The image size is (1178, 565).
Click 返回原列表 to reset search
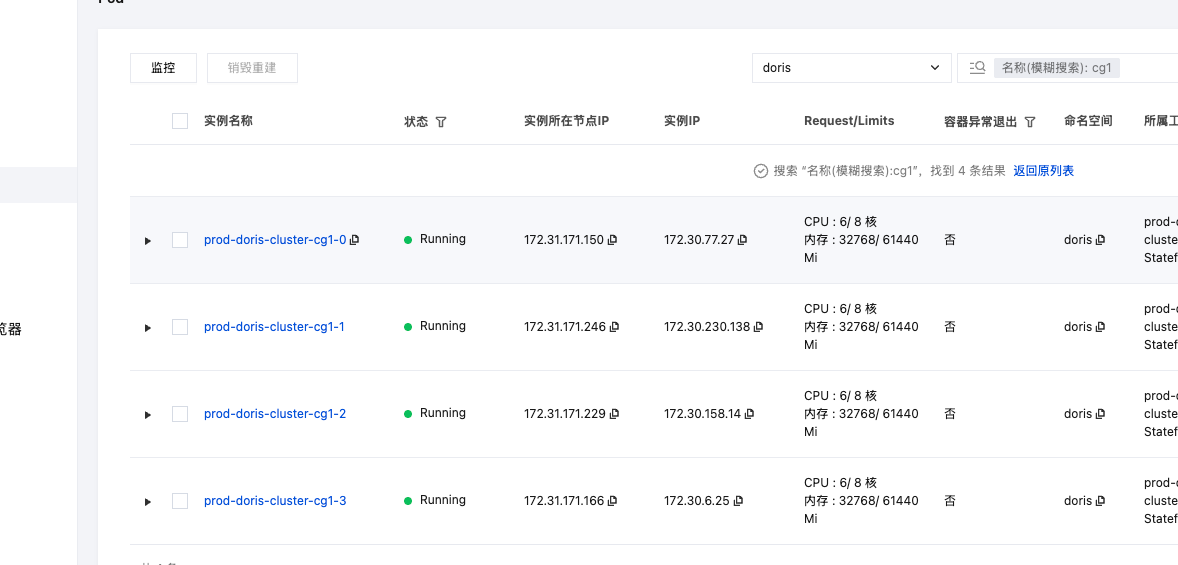point(1043,171)
